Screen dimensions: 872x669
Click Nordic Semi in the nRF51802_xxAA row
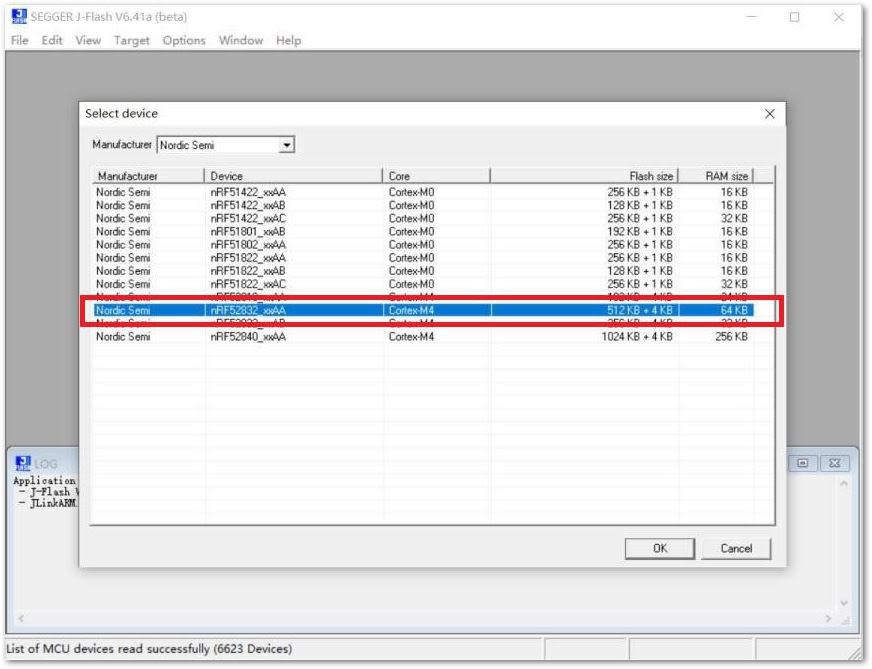[123, 245]
